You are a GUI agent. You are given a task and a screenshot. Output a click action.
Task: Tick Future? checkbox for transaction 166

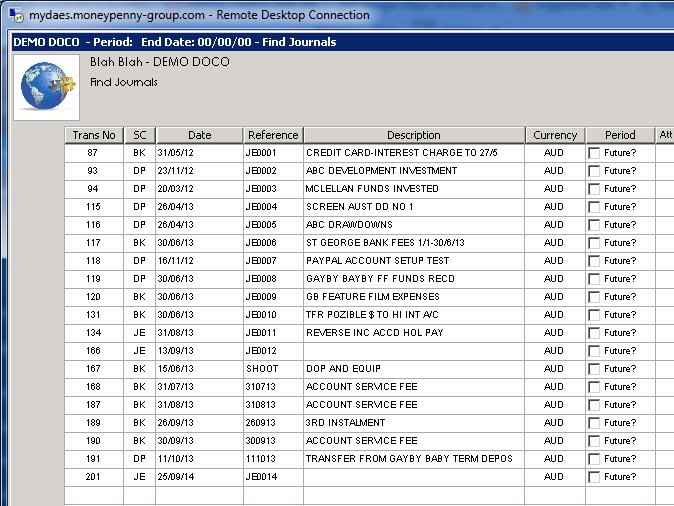pos(594,351)
